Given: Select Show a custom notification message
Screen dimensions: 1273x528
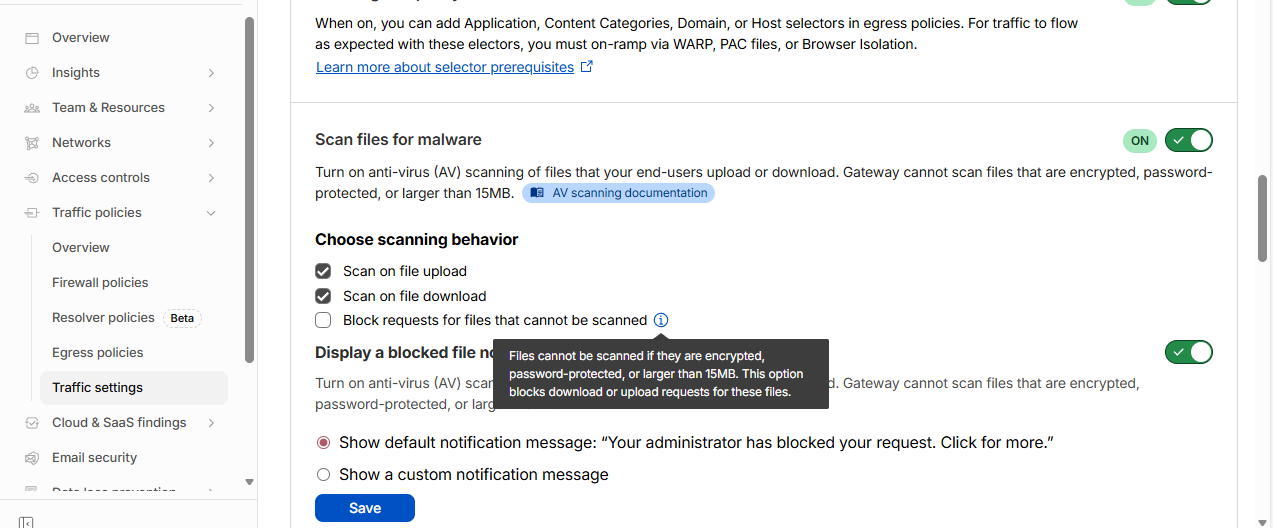Looking at the screenshot, I should click(323, 474).
